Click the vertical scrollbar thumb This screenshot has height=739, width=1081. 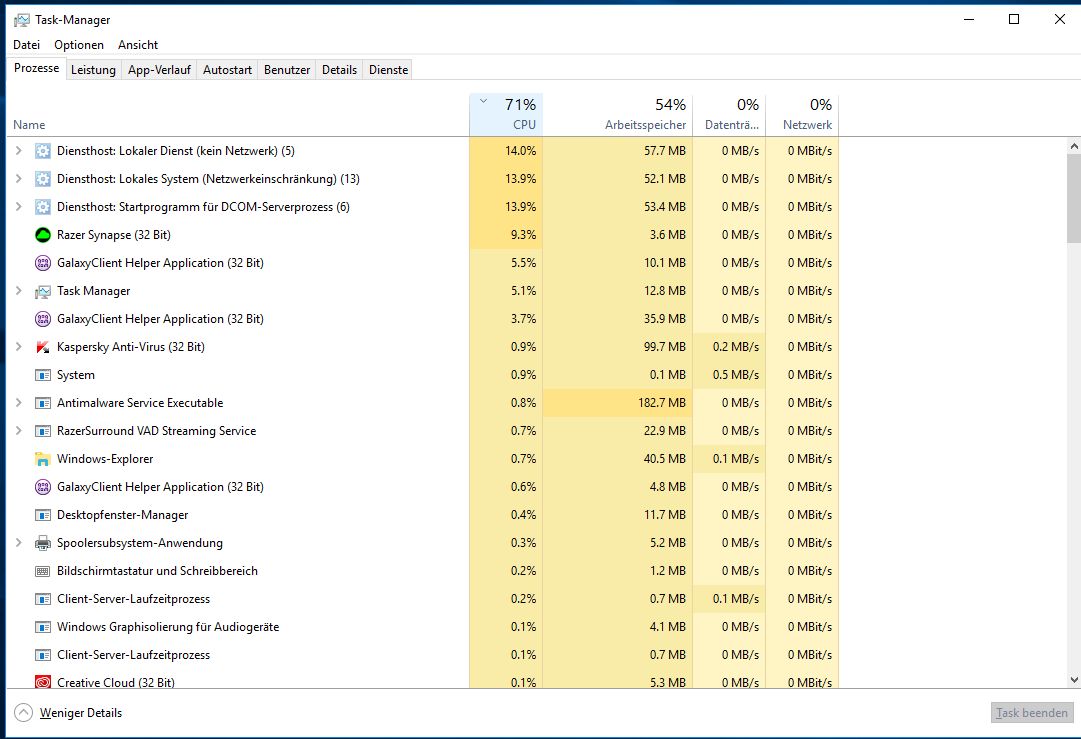coord(1073,199)
